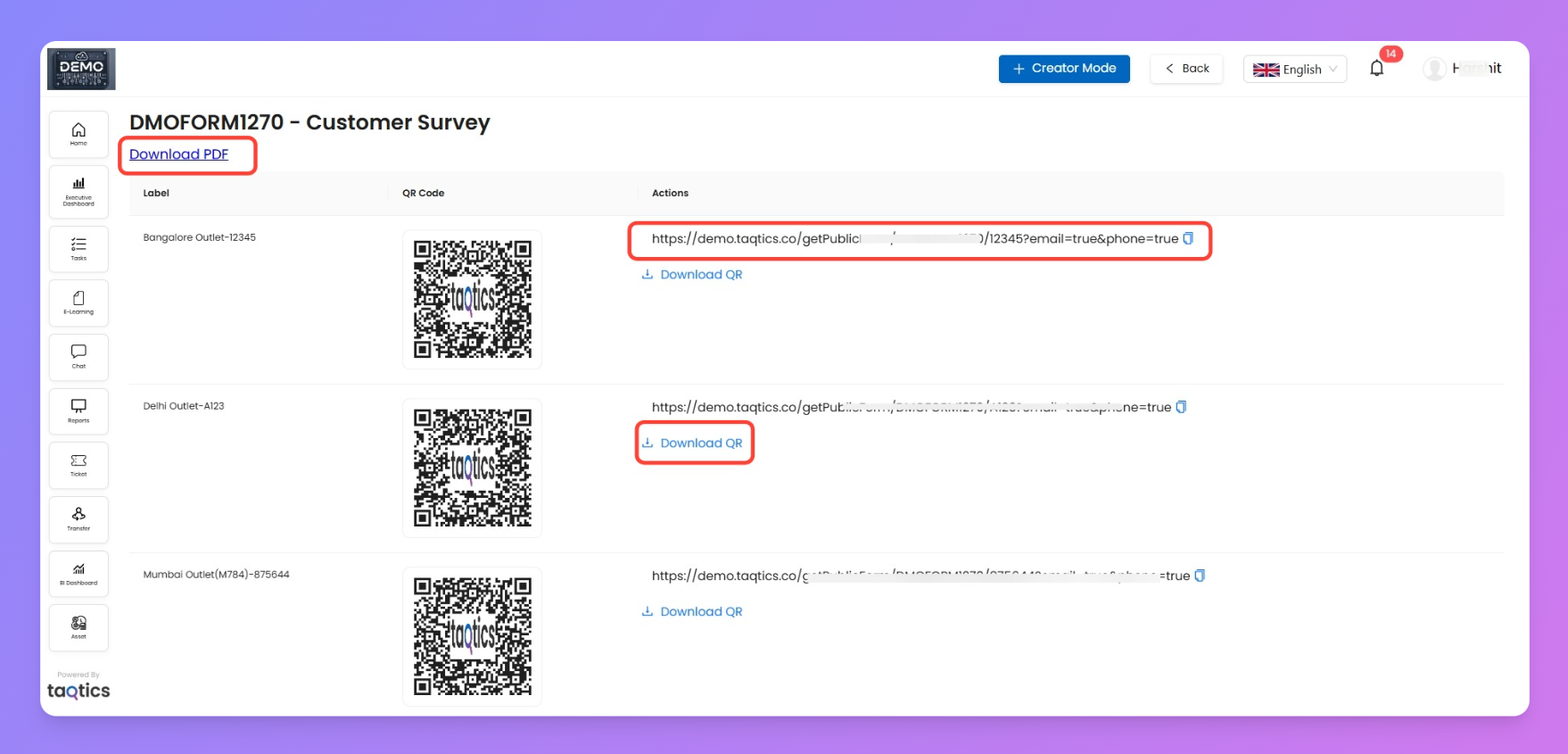
Task: Click the taqtics logo in sidebar footer
Action: pyautogui.click(x=78, y=691)
